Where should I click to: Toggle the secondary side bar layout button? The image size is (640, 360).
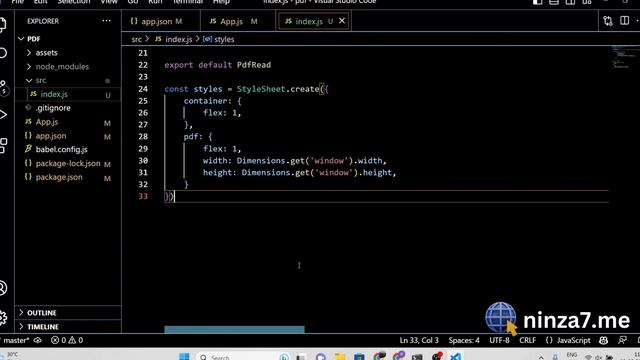tap(570, 2)
